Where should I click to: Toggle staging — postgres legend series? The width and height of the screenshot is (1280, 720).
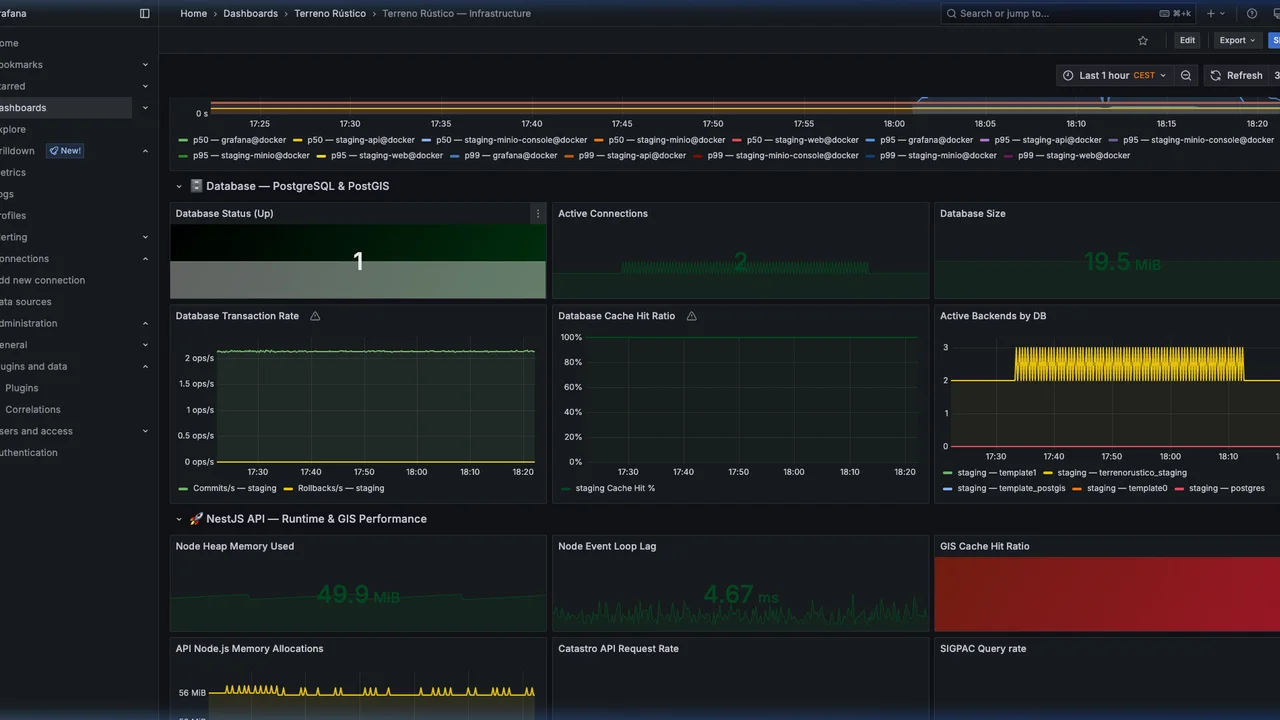coord(1227,489)
